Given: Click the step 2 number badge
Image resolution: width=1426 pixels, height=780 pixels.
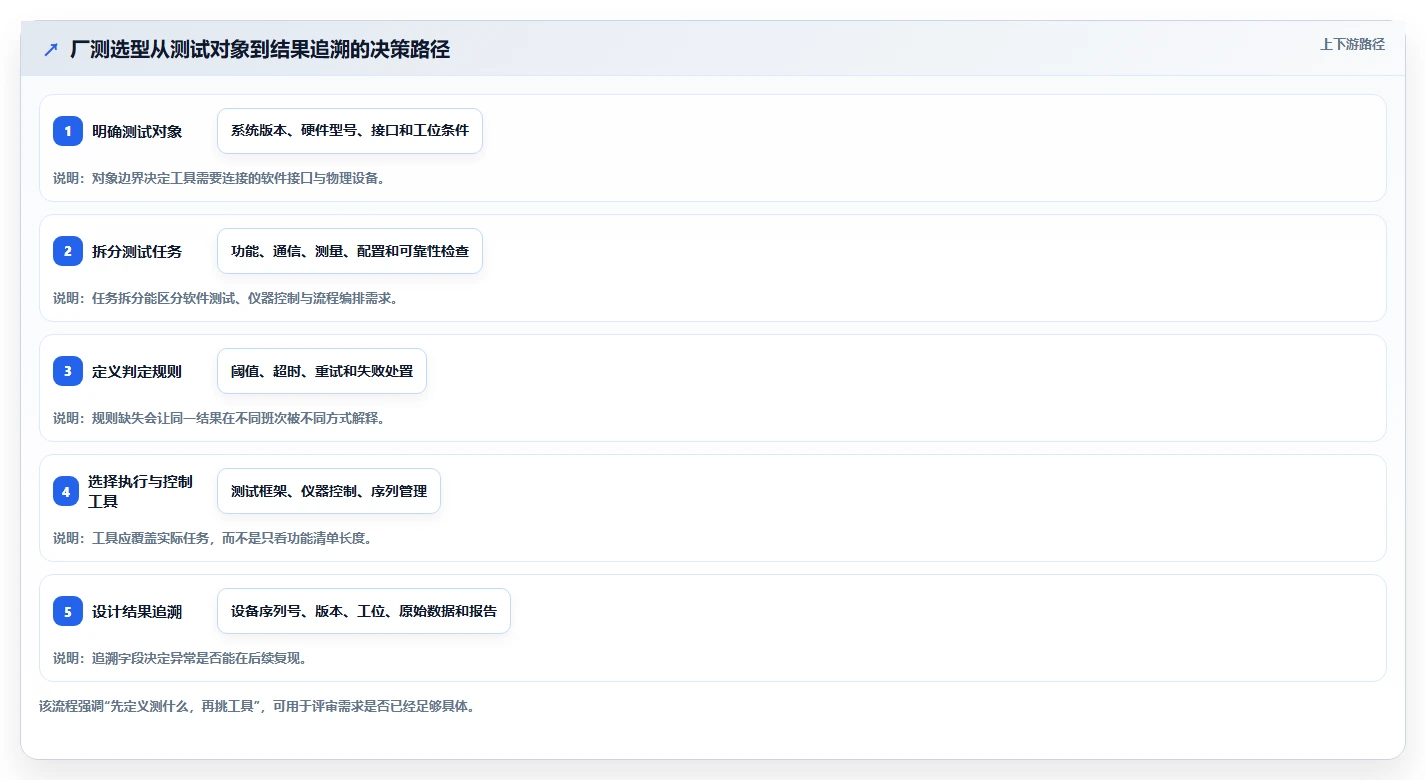Looking at the screenshot, I should tap(68, 251).
